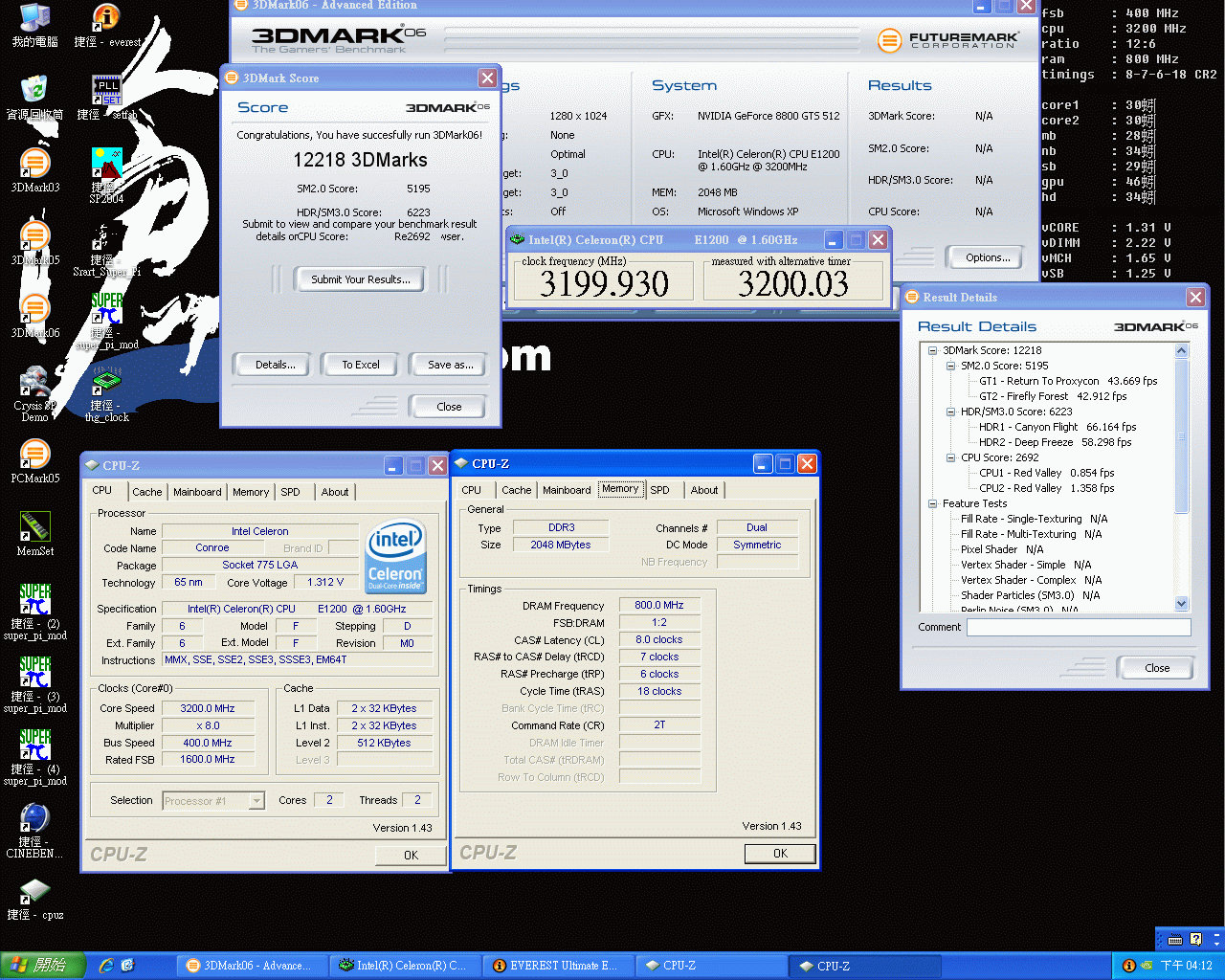
Task: Select the super_pi_mod (3) shortcut icon
Action: pyautogui.click(x=34, y=685)
